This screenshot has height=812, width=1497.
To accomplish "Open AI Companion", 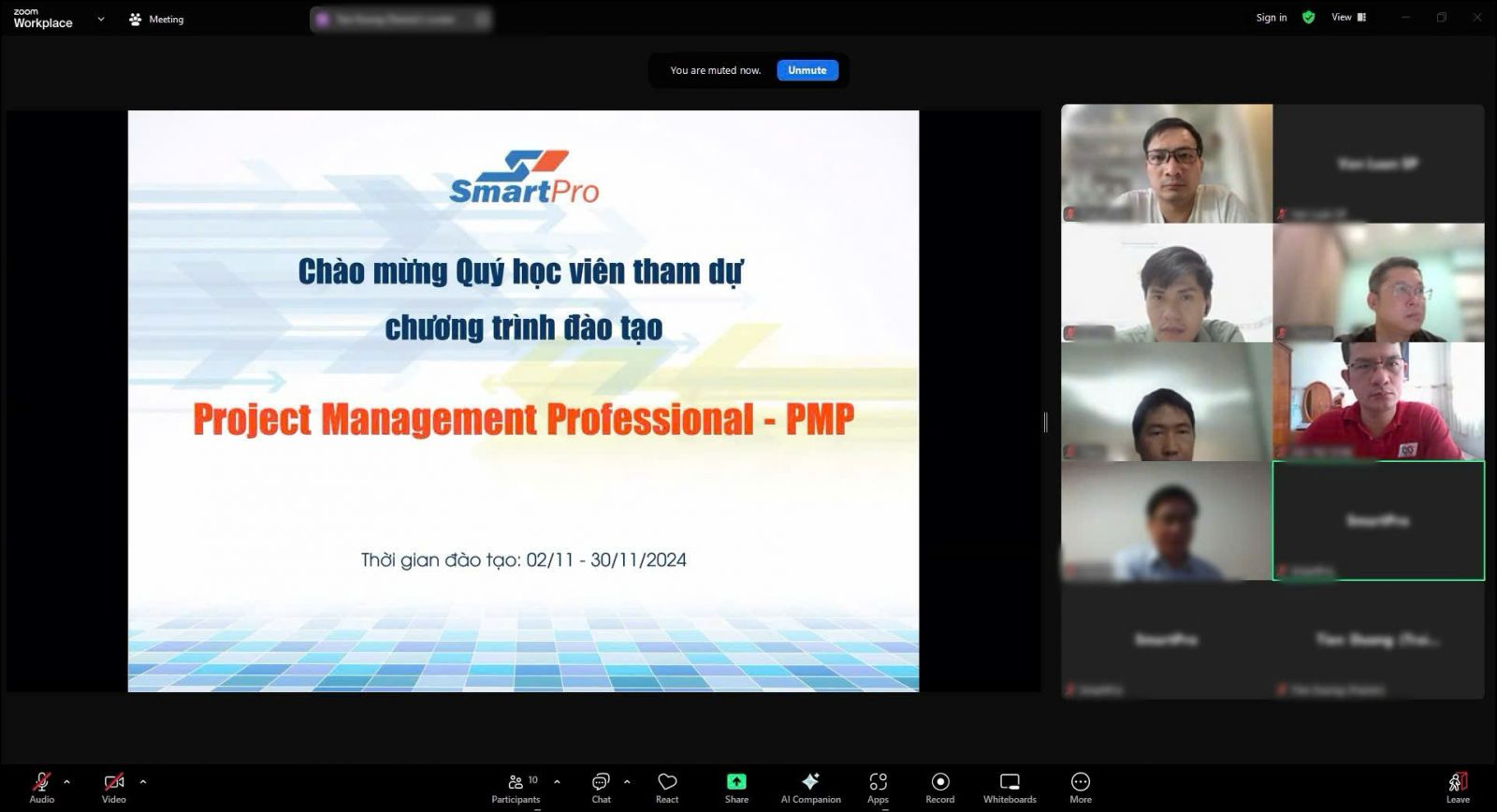I will 810,788.
